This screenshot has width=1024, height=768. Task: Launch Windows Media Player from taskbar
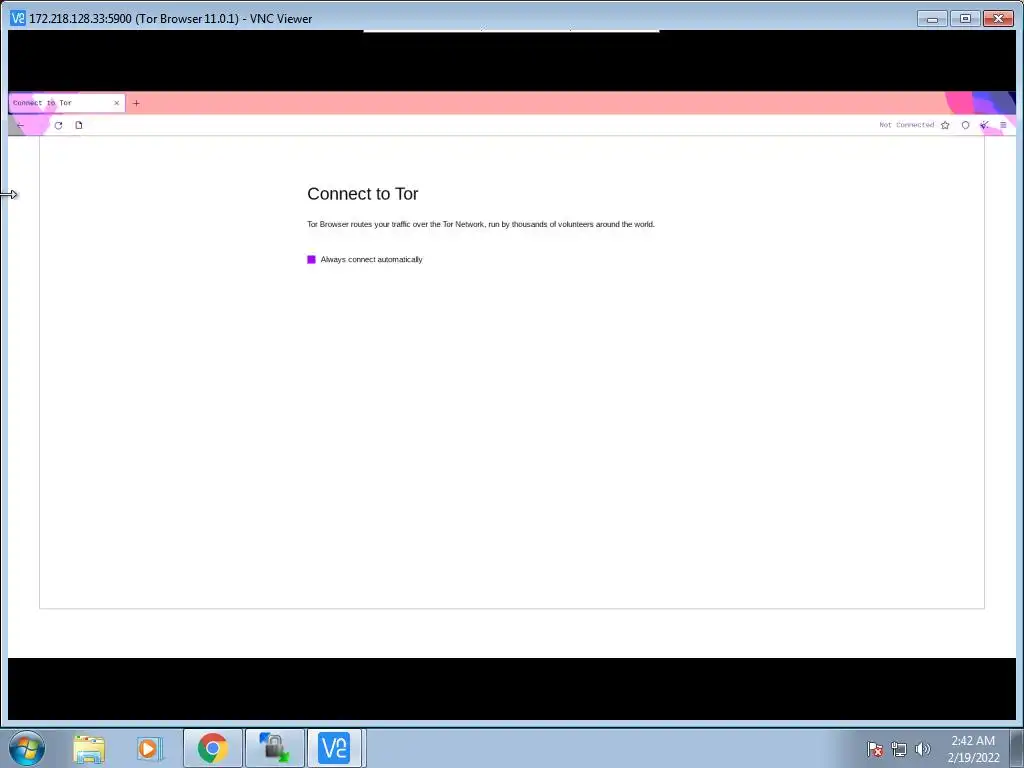click(x=150, y=748)
